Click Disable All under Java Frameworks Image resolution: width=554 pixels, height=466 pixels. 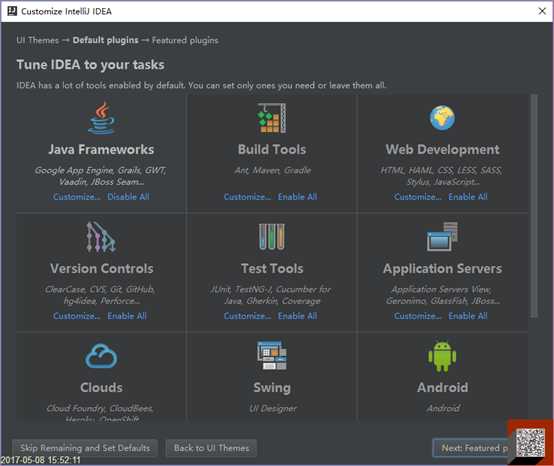[x=128, y=197]
